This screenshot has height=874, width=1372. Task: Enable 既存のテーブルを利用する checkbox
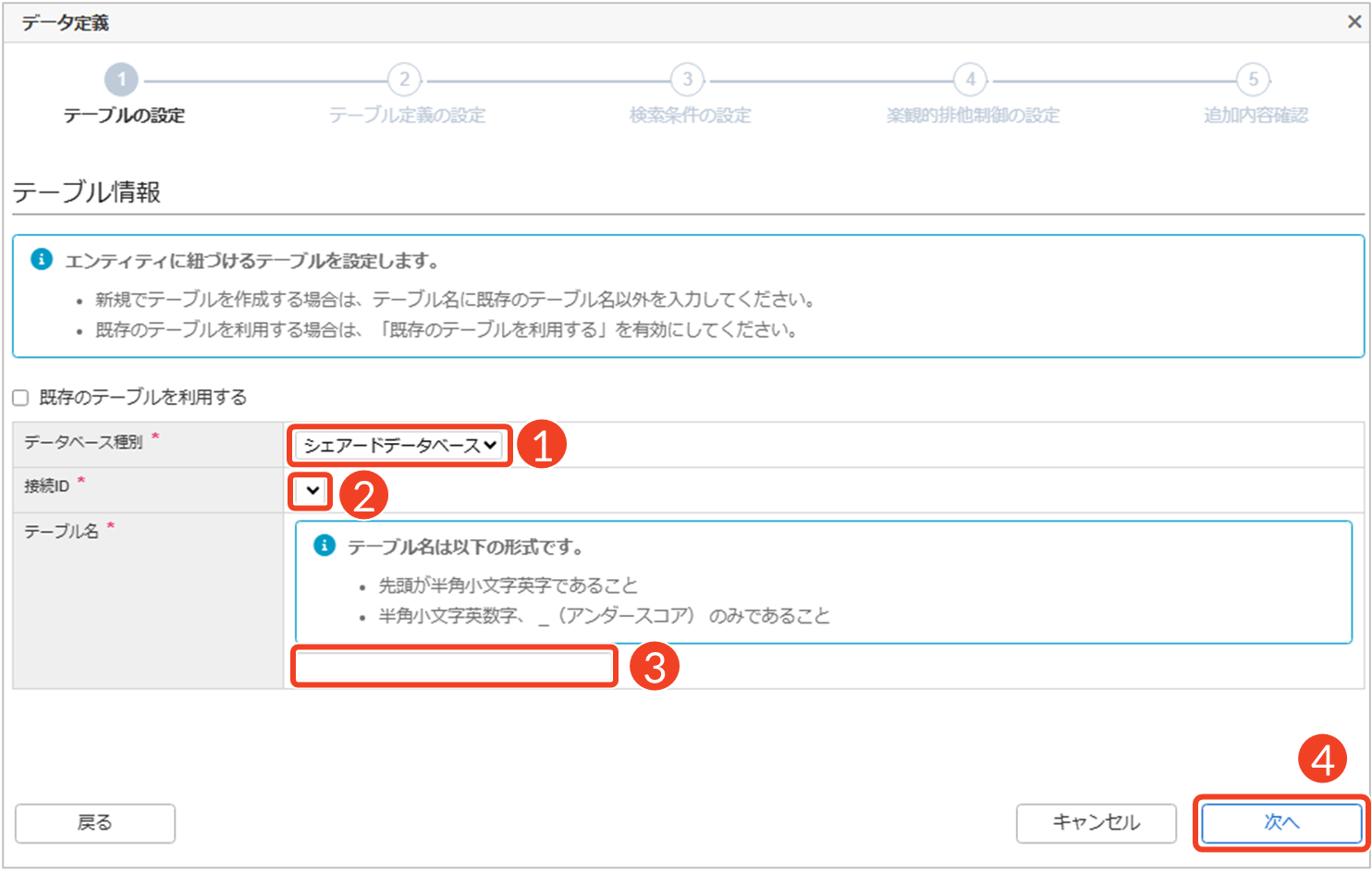(20, 398)
